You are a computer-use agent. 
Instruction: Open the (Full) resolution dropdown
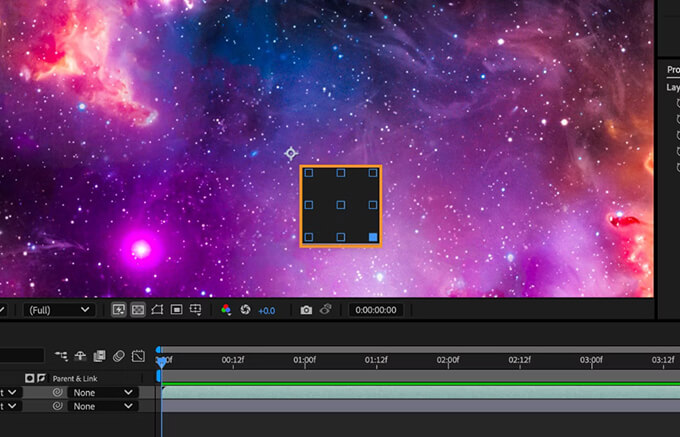coord(59,310)
